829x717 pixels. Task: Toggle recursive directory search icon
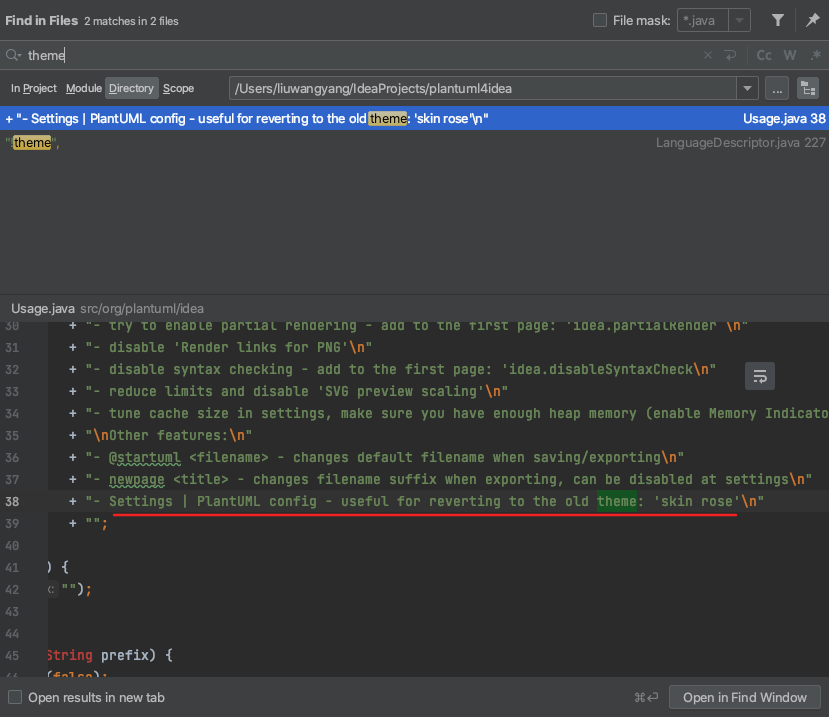[x=807, y=89]
